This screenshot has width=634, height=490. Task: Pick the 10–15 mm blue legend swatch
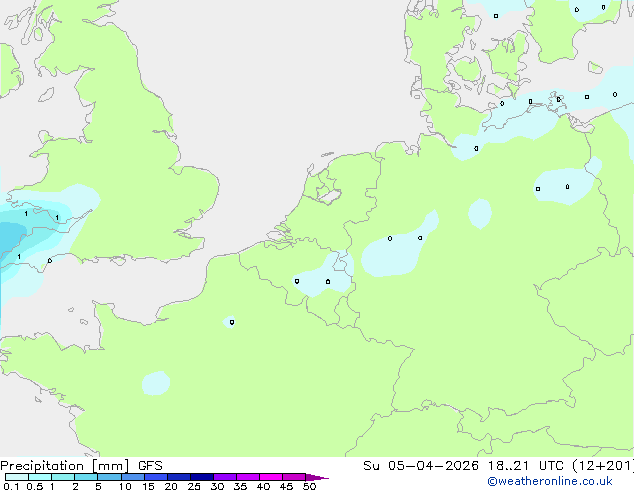133,477
